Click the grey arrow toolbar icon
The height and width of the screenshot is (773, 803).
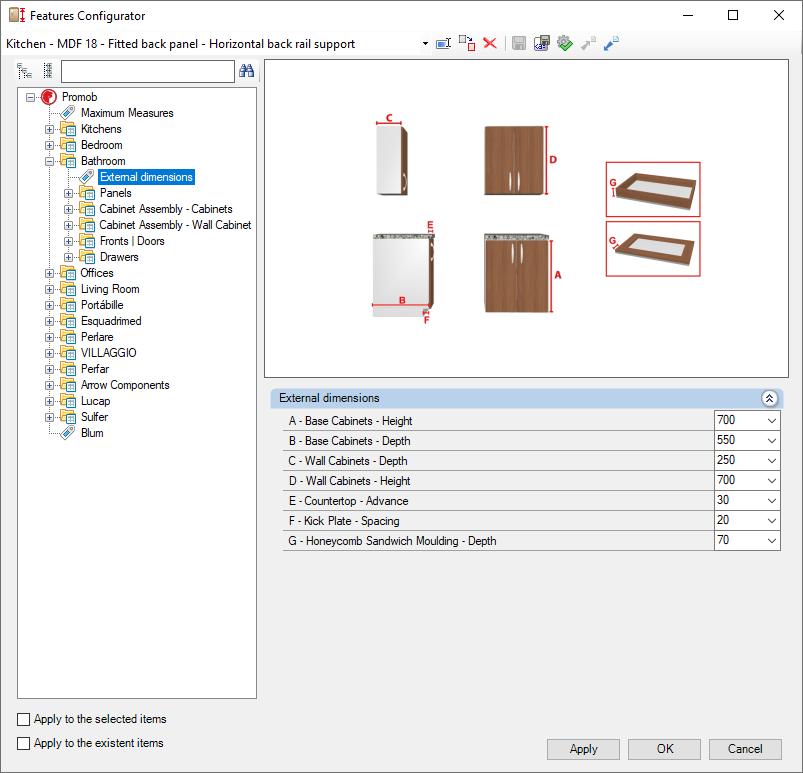click(x=588, y=44)
